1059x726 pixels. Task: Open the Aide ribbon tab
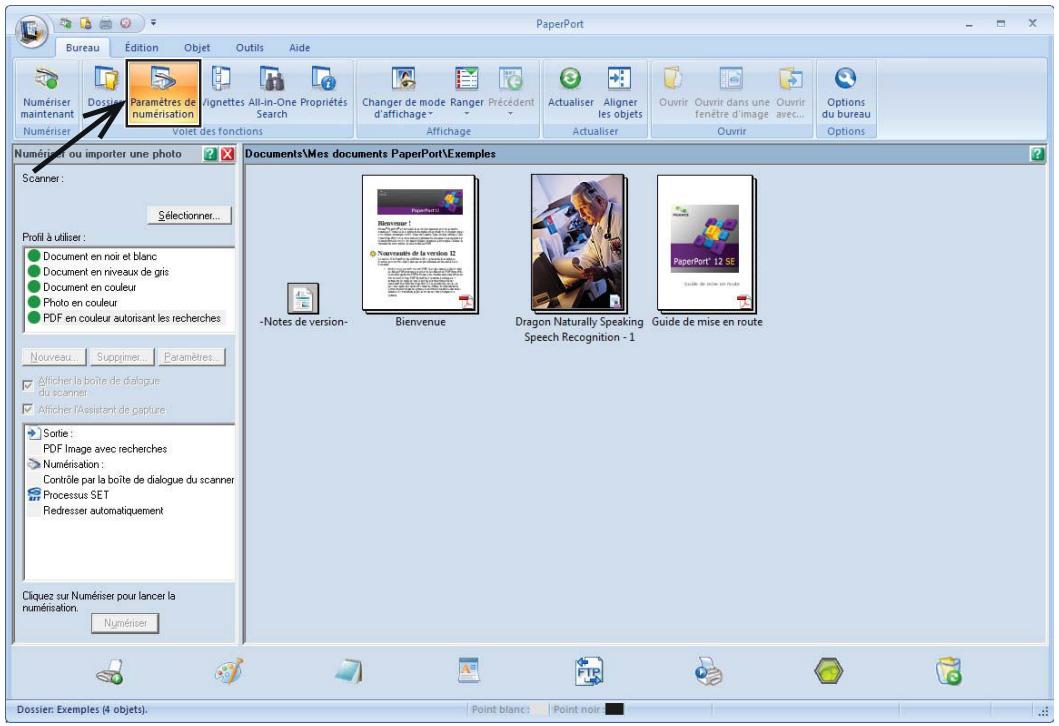pyautogui.click(x=299, y=47)
